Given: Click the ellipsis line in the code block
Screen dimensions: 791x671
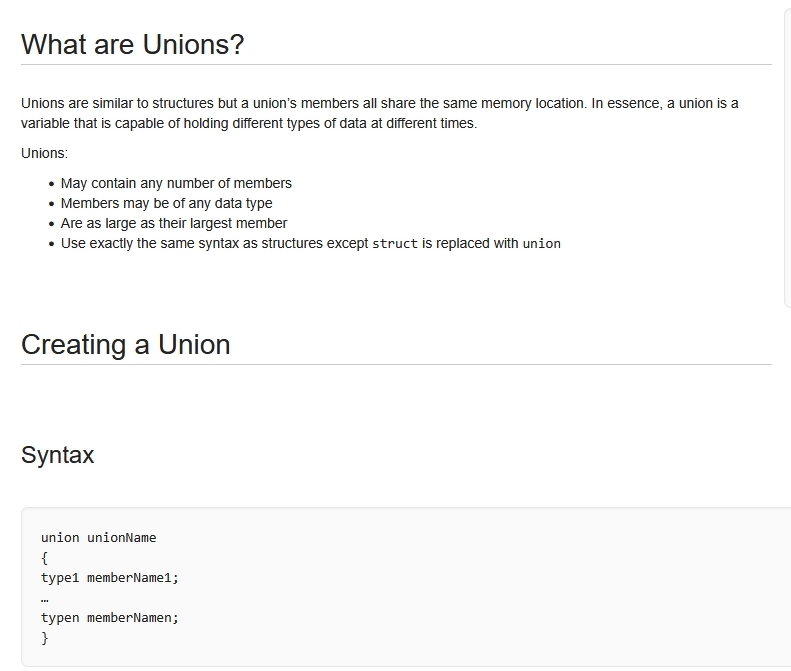Looking at the screenshot, I should 45,598.
